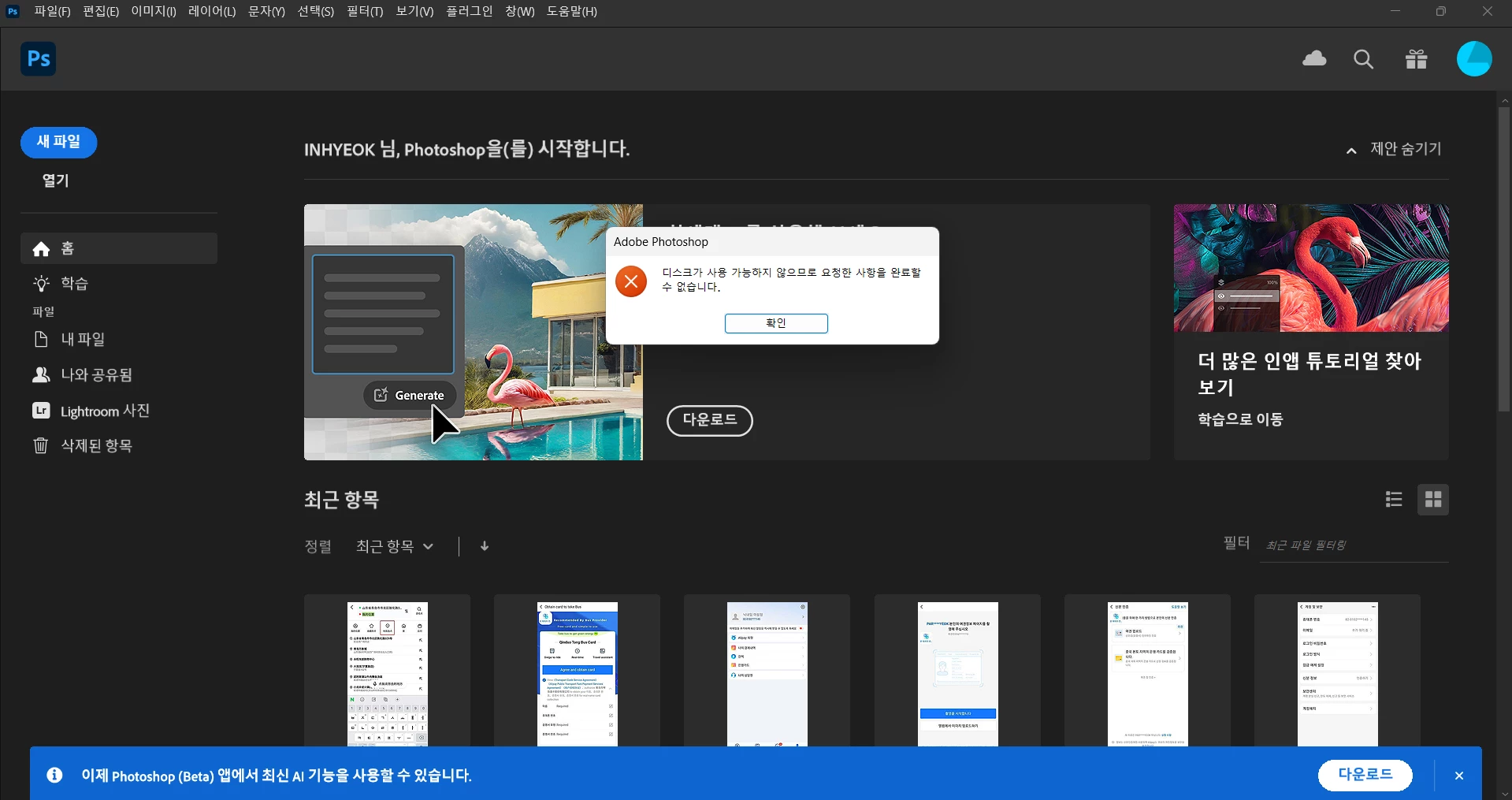Click the 더 많은 인앱 튜토리얼 찾아보기 heading

[1310, 374]
